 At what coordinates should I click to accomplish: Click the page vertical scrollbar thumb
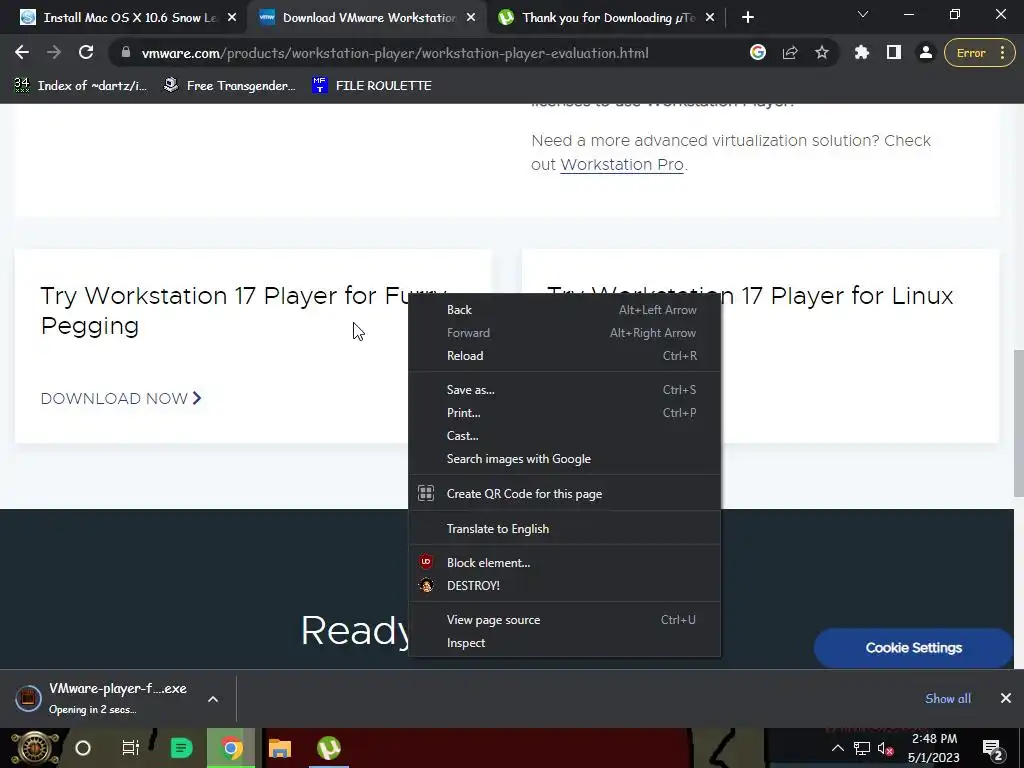click(x=1018, y=423)
